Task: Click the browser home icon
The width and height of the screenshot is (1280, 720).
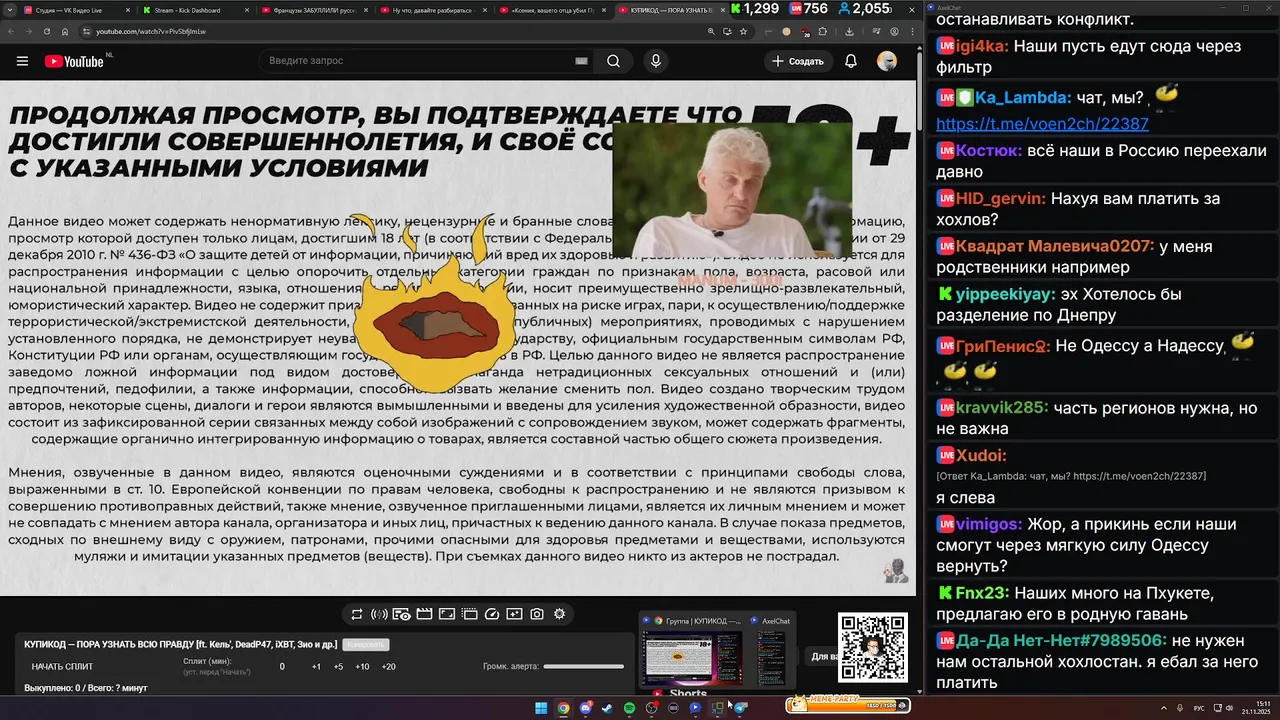Action: coord(65,31)
